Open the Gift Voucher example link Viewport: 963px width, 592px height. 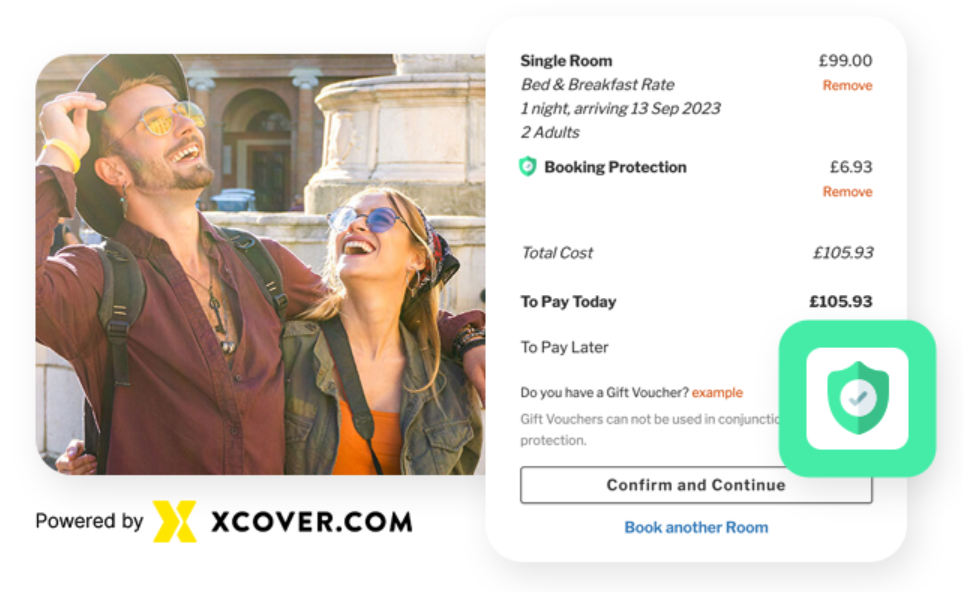[x=717, y=392]
